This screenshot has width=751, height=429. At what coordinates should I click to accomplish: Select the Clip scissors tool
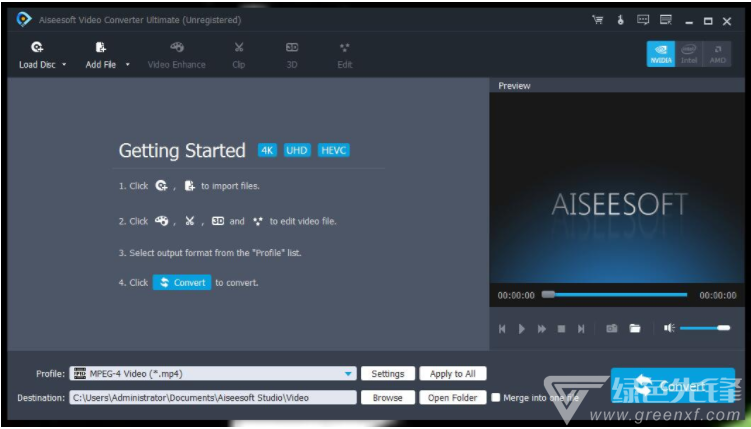[239, 47]
